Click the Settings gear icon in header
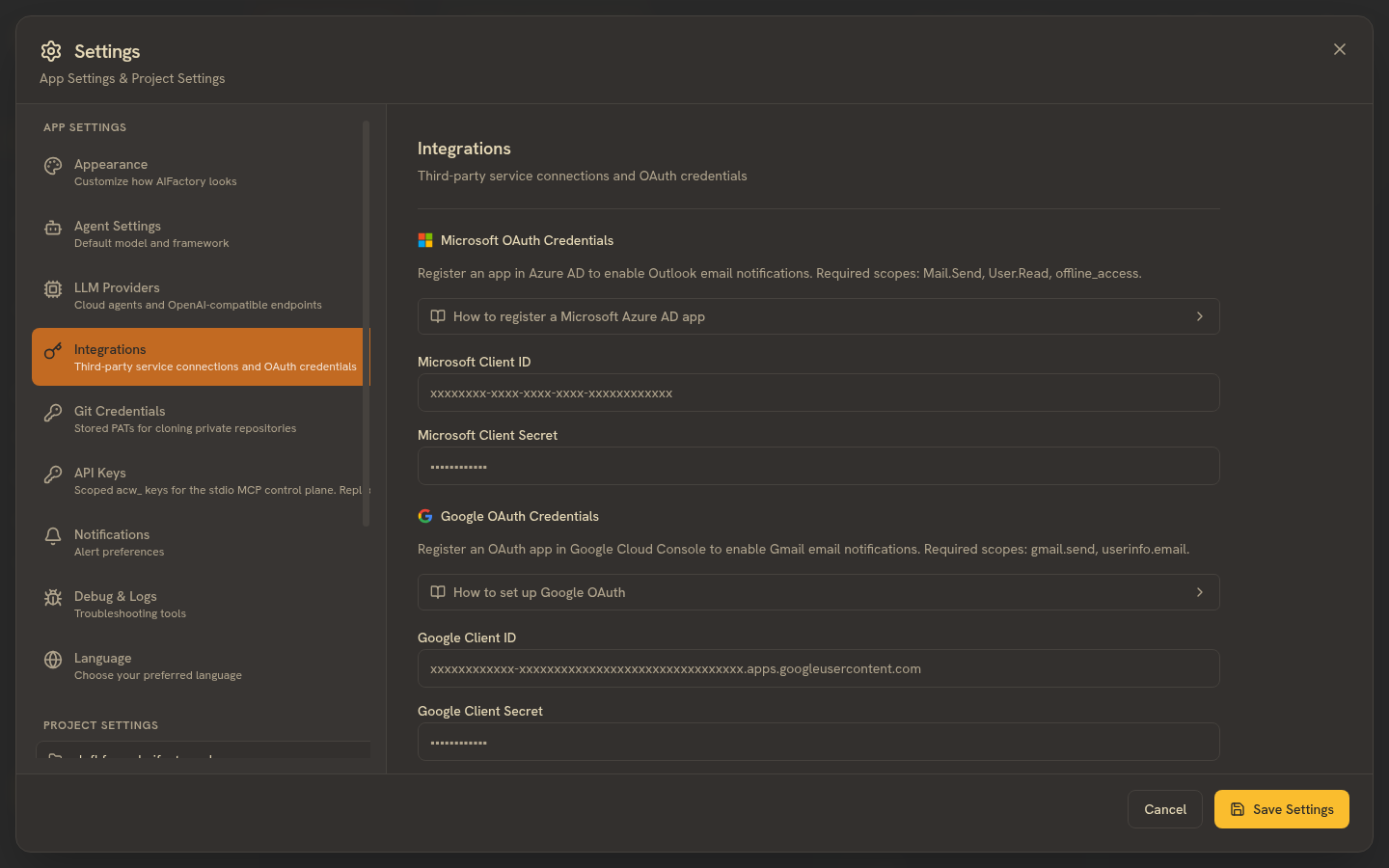1389x868 pixels. tap(51, 51)
